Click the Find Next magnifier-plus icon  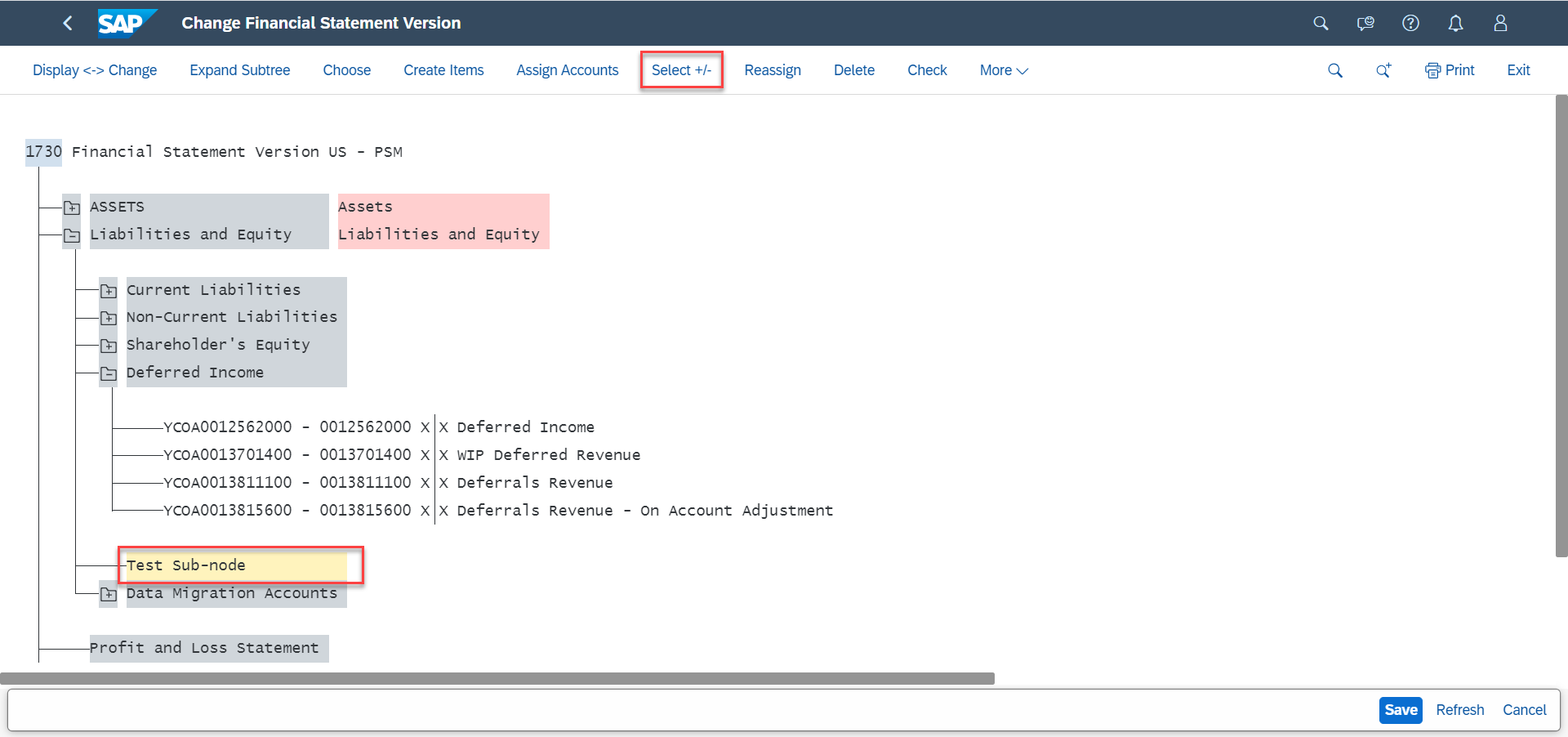tap(1383, 70)
